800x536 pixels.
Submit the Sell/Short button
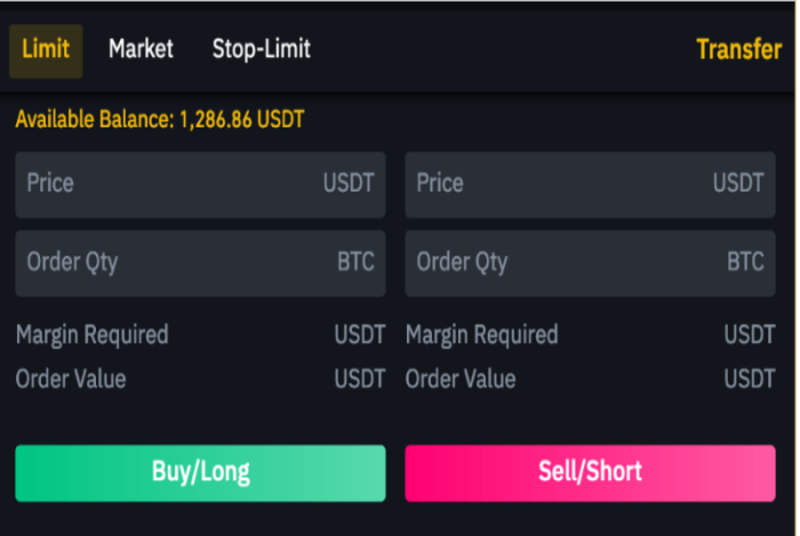(x=590, y=473)
